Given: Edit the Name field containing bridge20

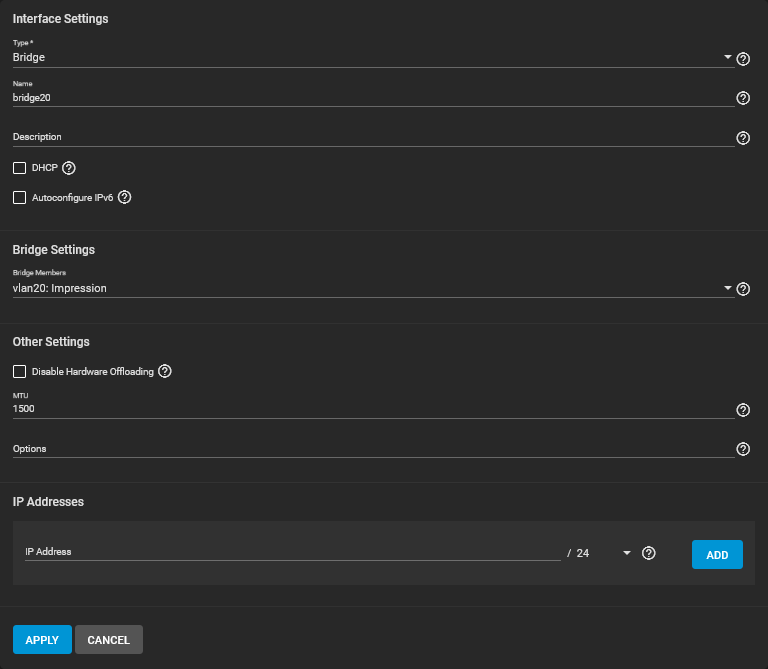Looking at the screenshot, I should point(373,97).
